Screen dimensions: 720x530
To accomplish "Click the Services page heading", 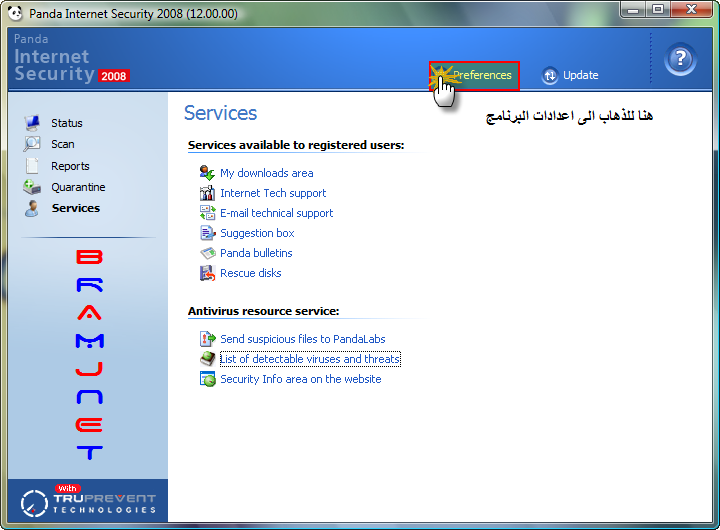I will (x=220, y=113).
